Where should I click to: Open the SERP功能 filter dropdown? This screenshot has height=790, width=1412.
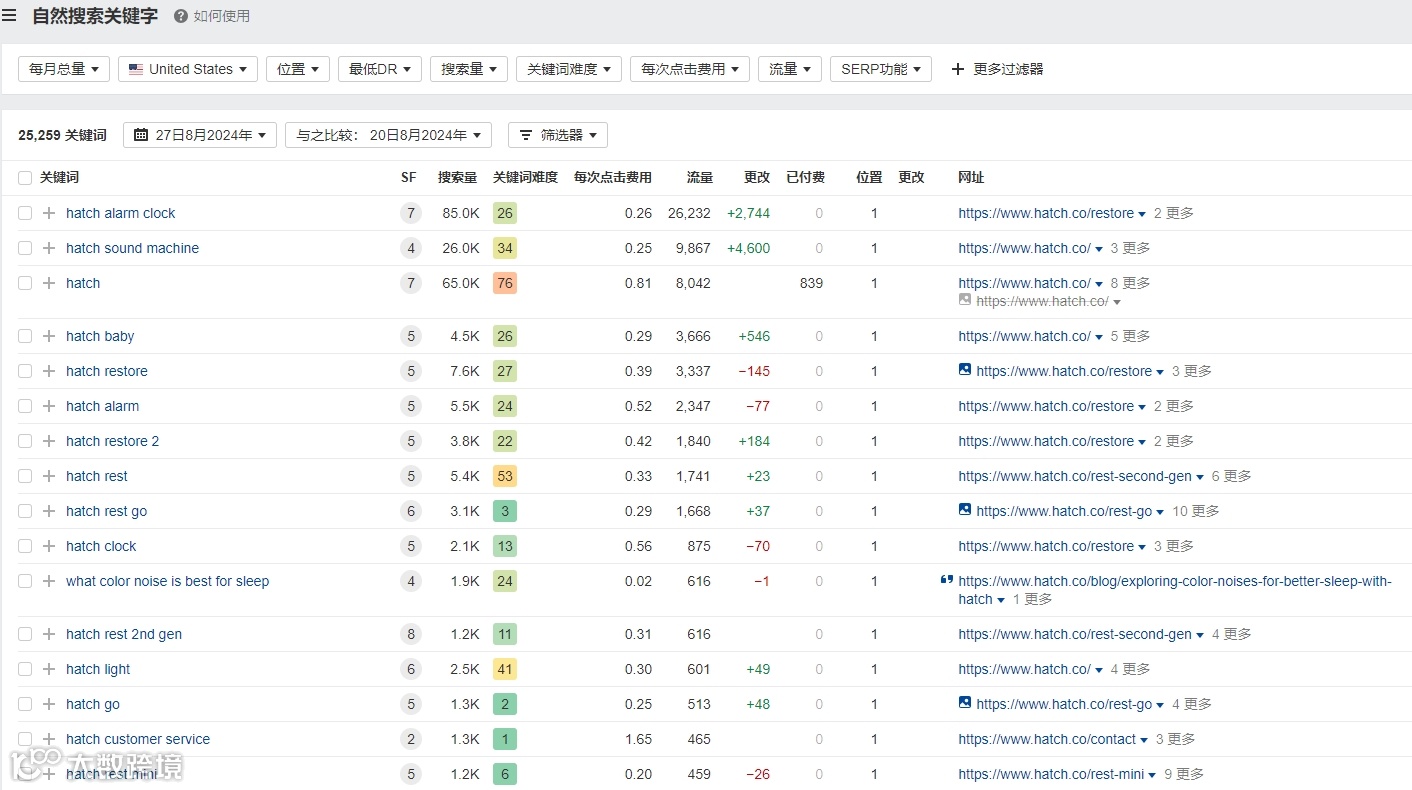pos(881,69)
